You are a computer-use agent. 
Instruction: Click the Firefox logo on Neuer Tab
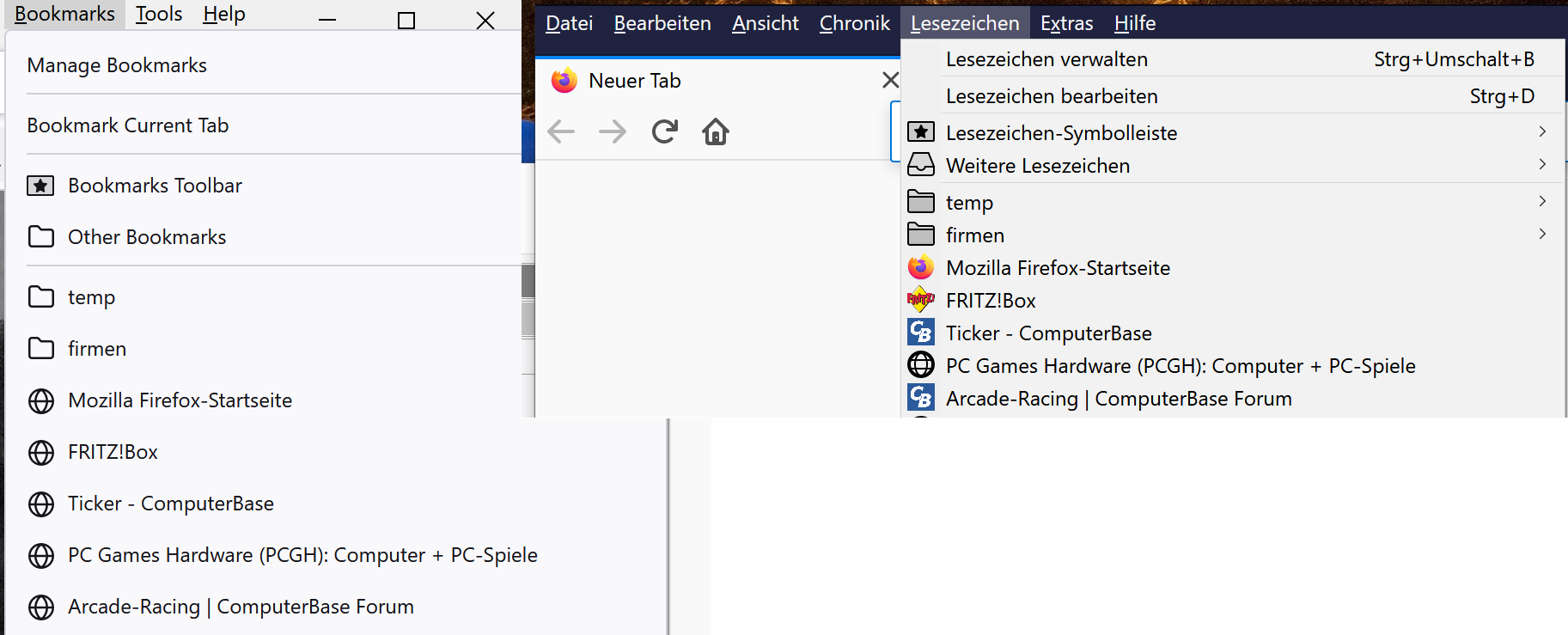pyautogui.click(x=564, y=80)
